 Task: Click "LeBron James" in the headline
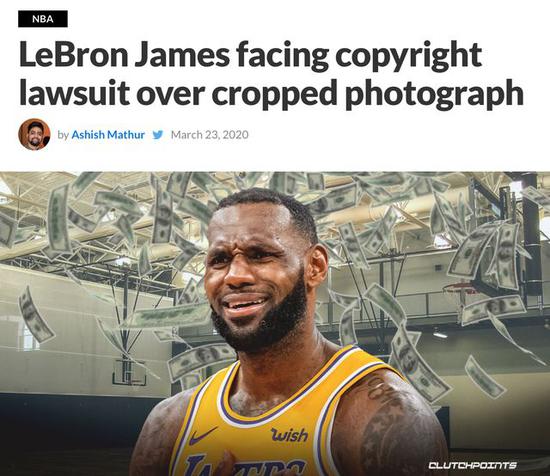tap(124, 54)
